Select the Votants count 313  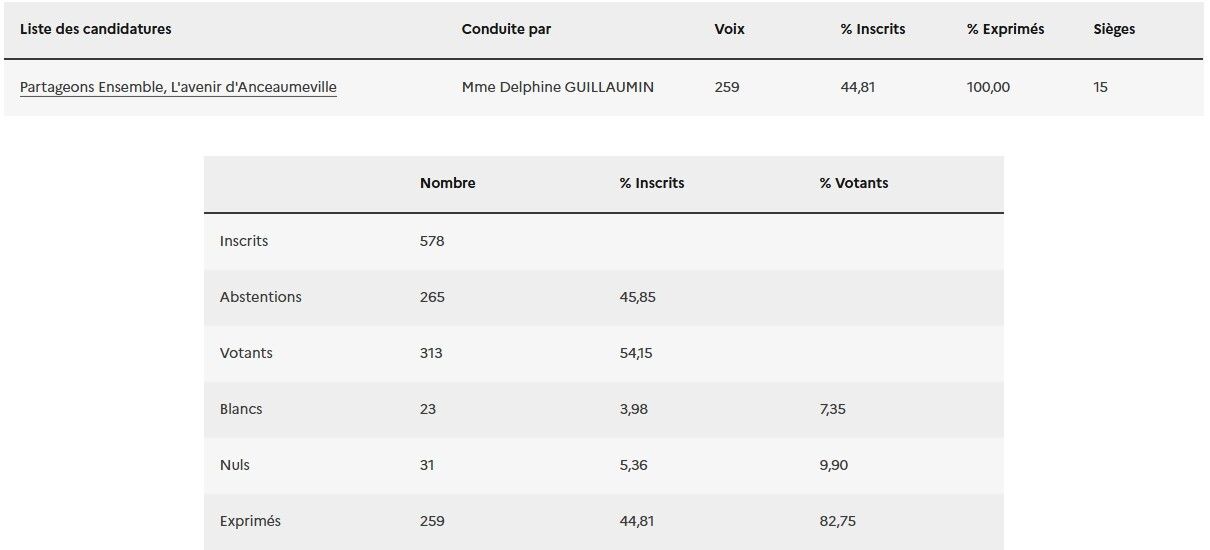tap(431, 353)
